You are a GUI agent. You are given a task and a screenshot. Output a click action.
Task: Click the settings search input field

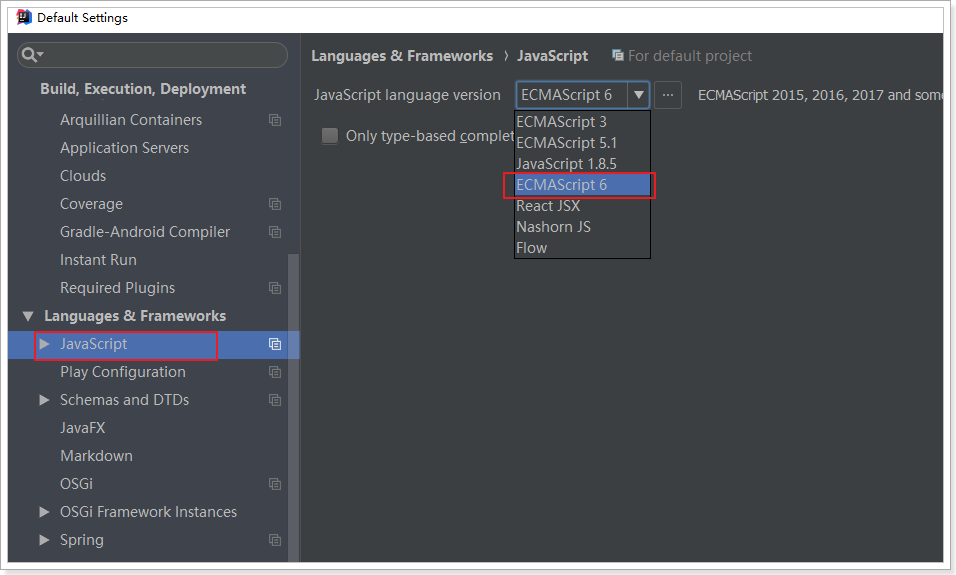160,55
